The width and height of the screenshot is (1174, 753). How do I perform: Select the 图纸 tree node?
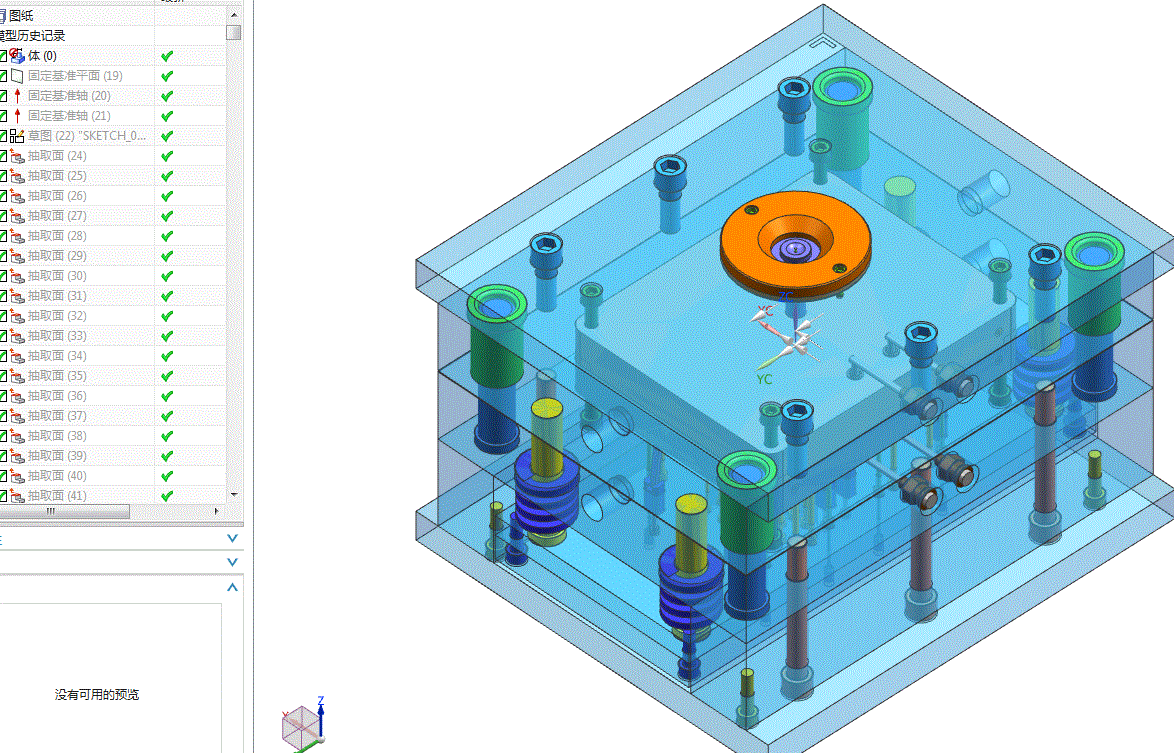21,15
